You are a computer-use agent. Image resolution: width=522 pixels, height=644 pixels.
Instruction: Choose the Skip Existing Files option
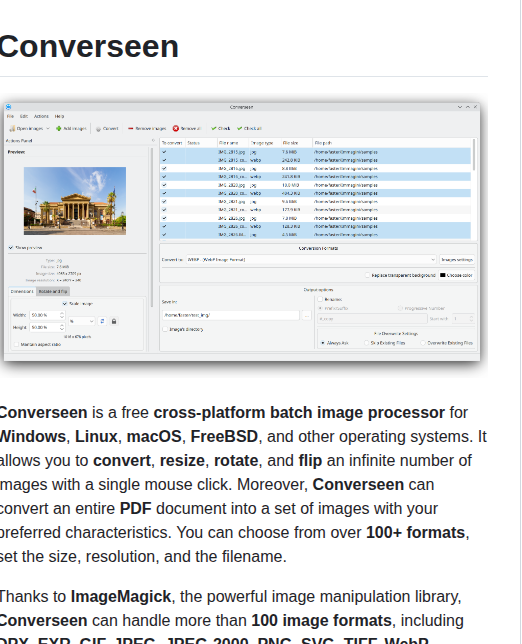[367, 343]
